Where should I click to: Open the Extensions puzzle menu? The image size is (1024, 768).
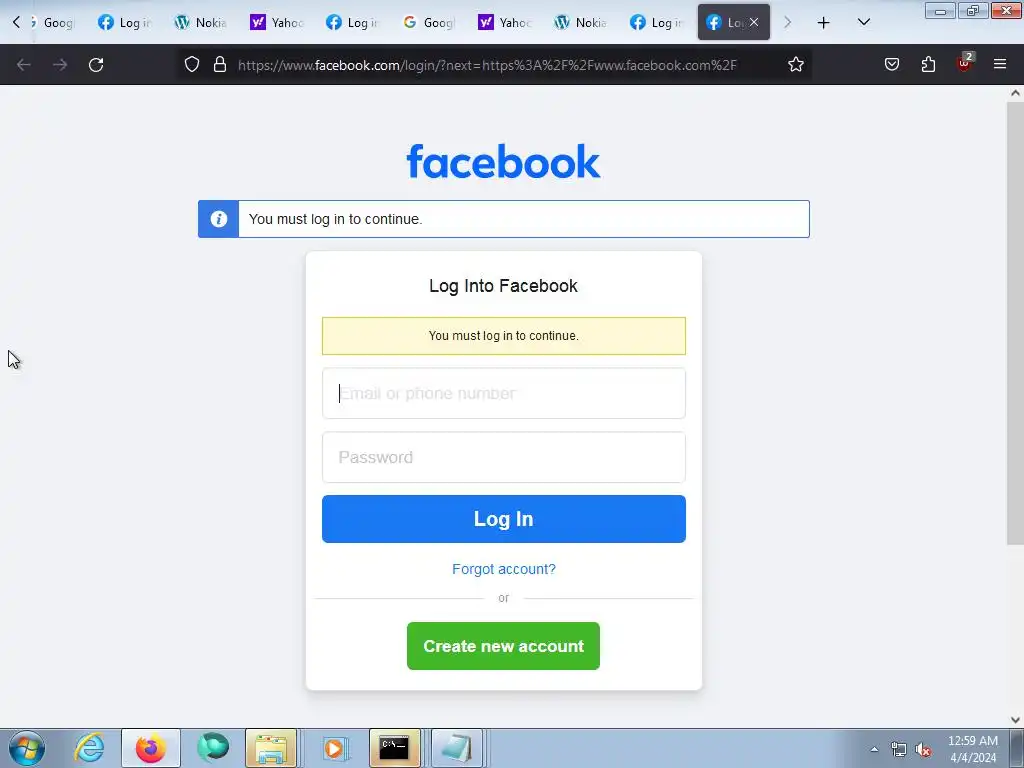(x=928, y=65)
